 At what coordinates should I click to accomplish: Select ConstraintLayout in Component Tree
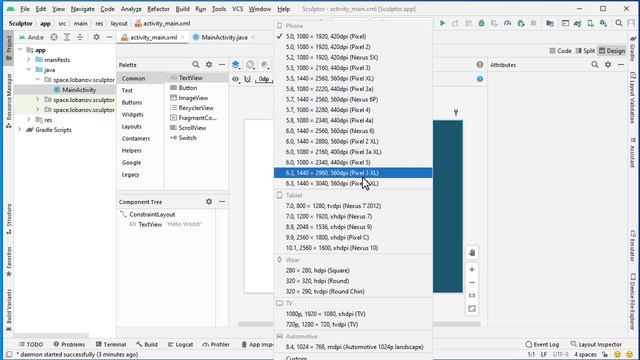(152, 214)
